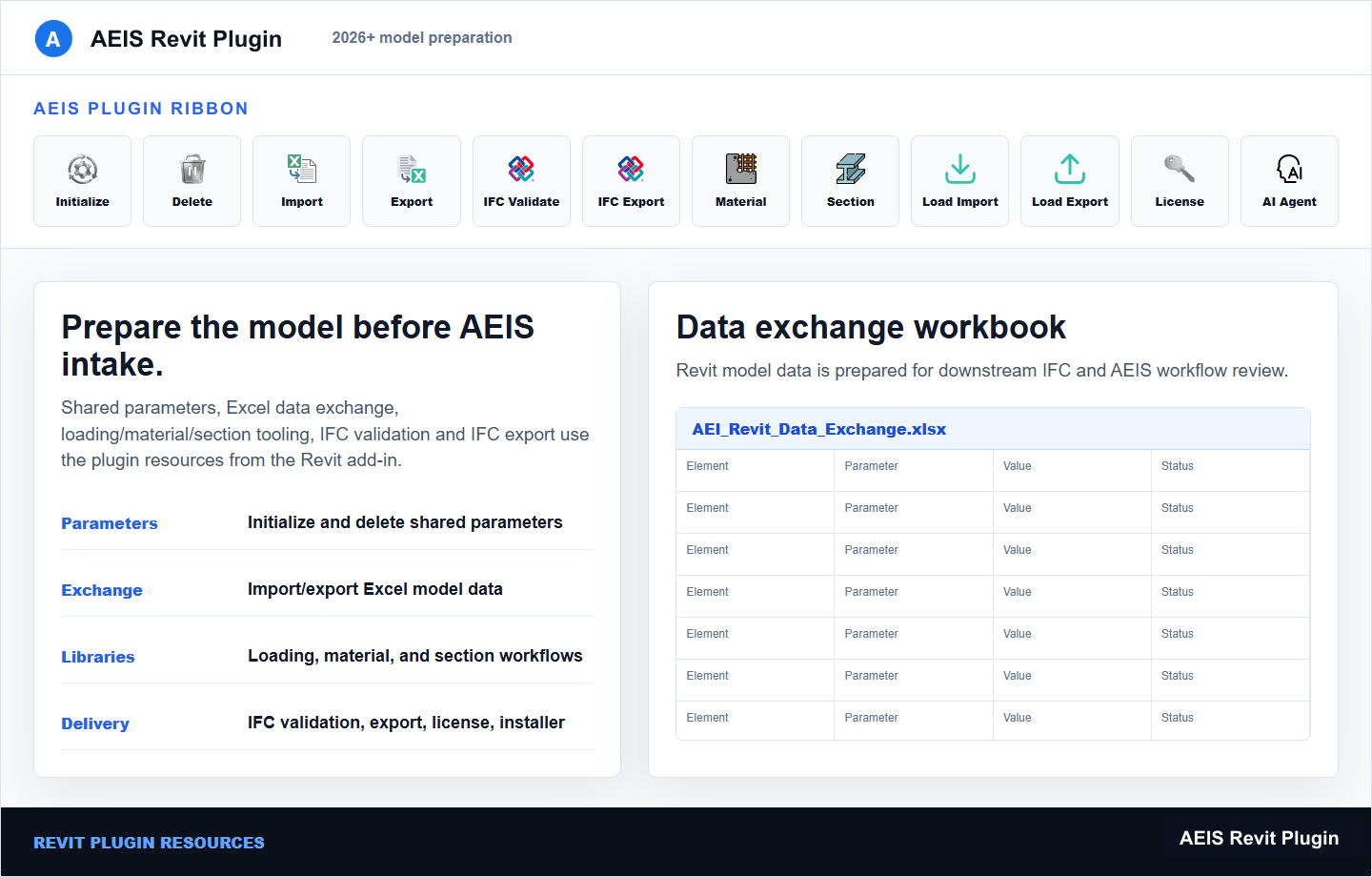
Task: Click the '2026+ model preparation' subtitle
Action: 422,38
